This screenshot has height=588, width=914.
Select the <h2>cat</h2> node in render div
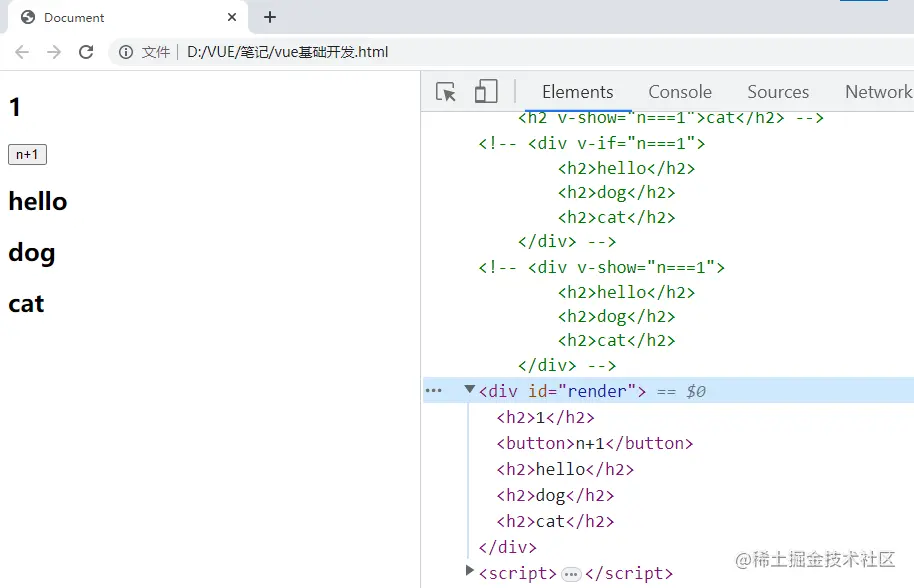555,522
